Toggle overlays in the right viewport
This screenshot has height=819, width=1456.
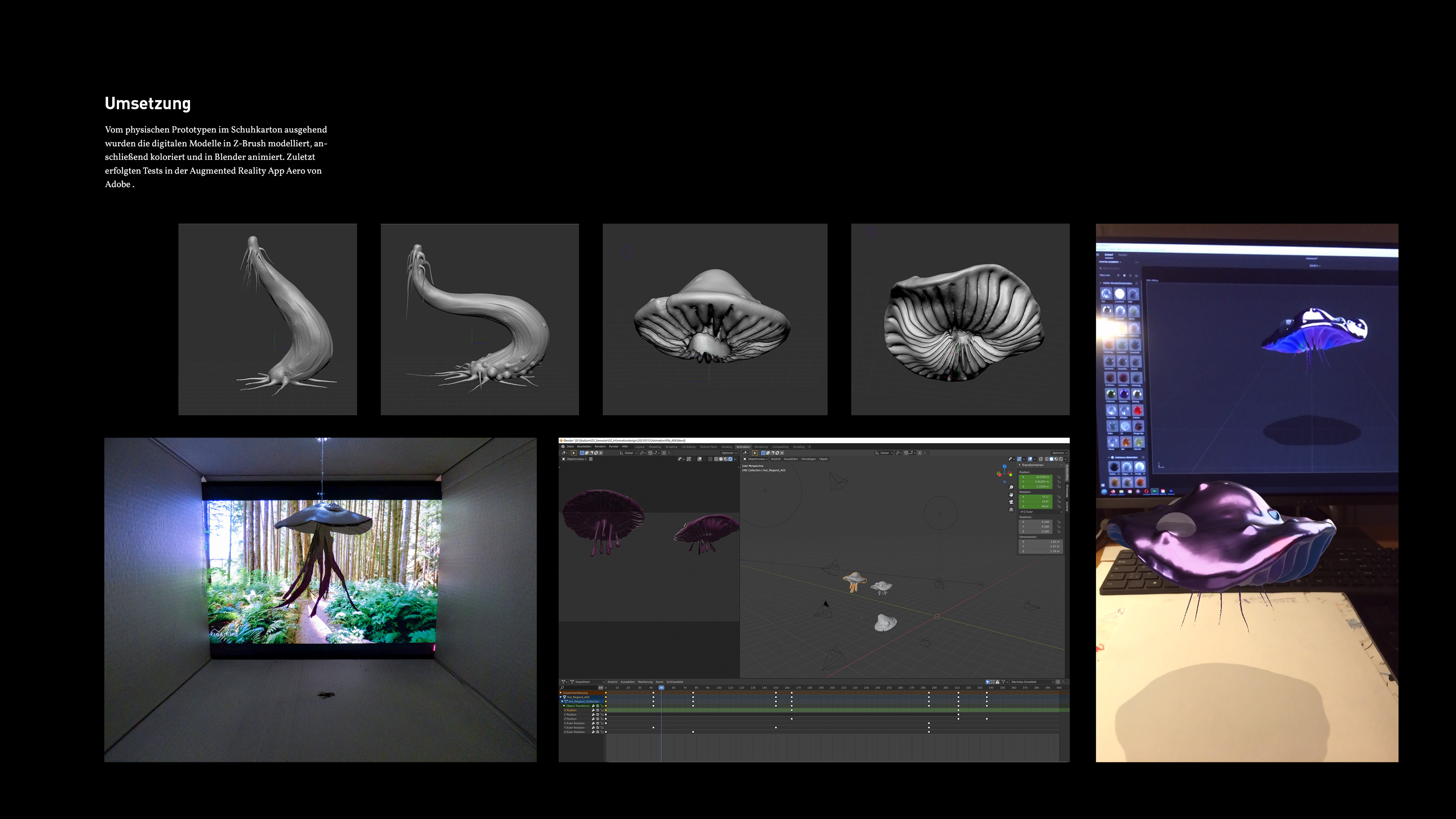pos(1031,459)
